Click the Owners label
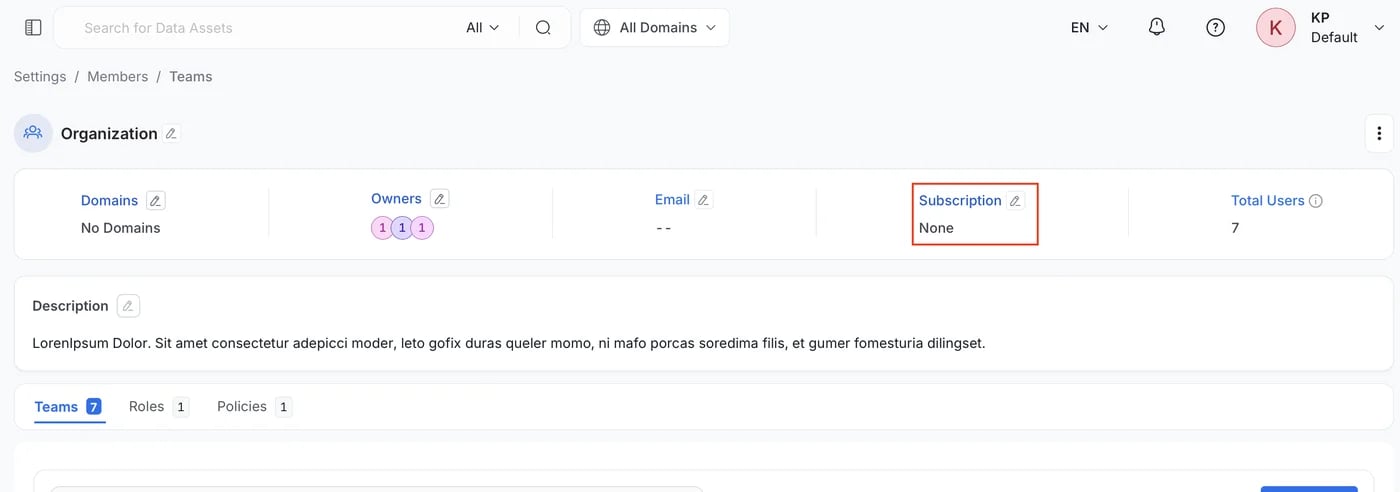 click(x=396, y=199)
